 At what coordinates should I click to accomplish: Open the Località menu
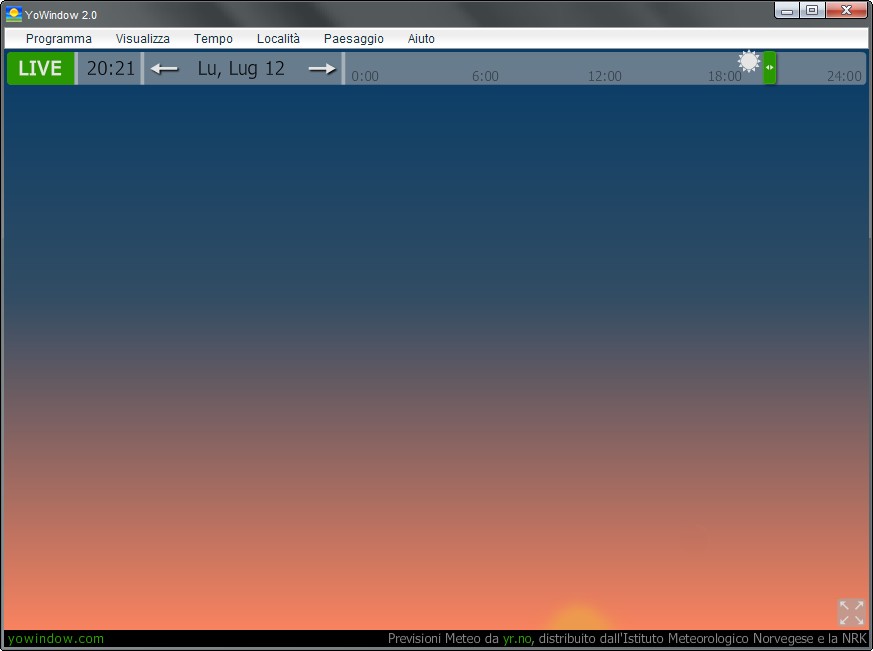[278, 39]
